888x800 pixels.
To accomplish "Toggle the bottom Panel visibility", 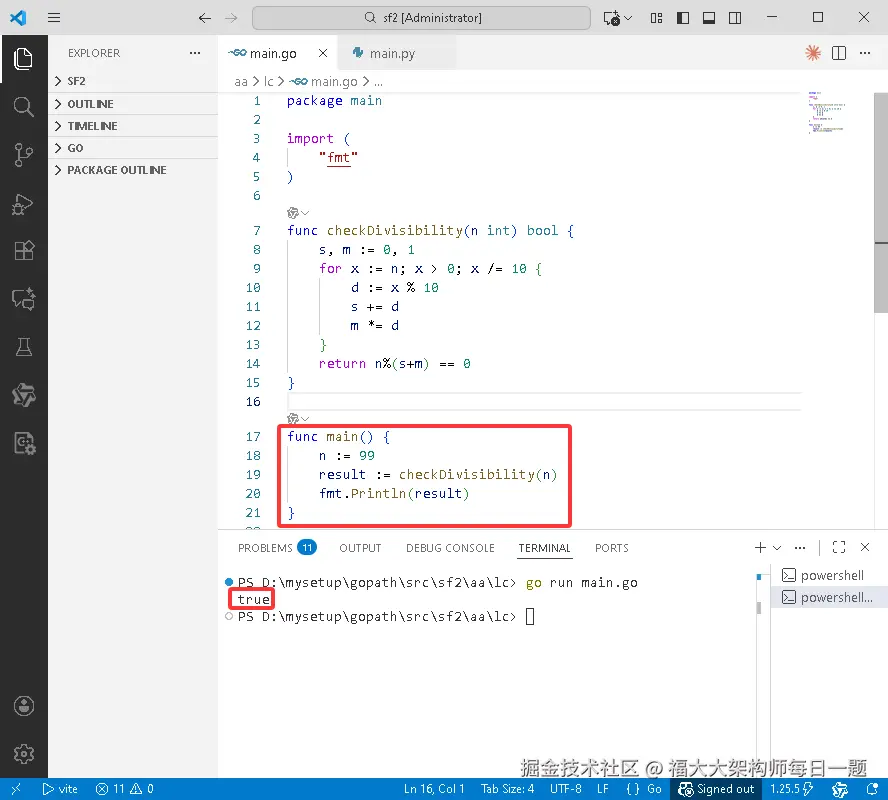I will 708,18.
